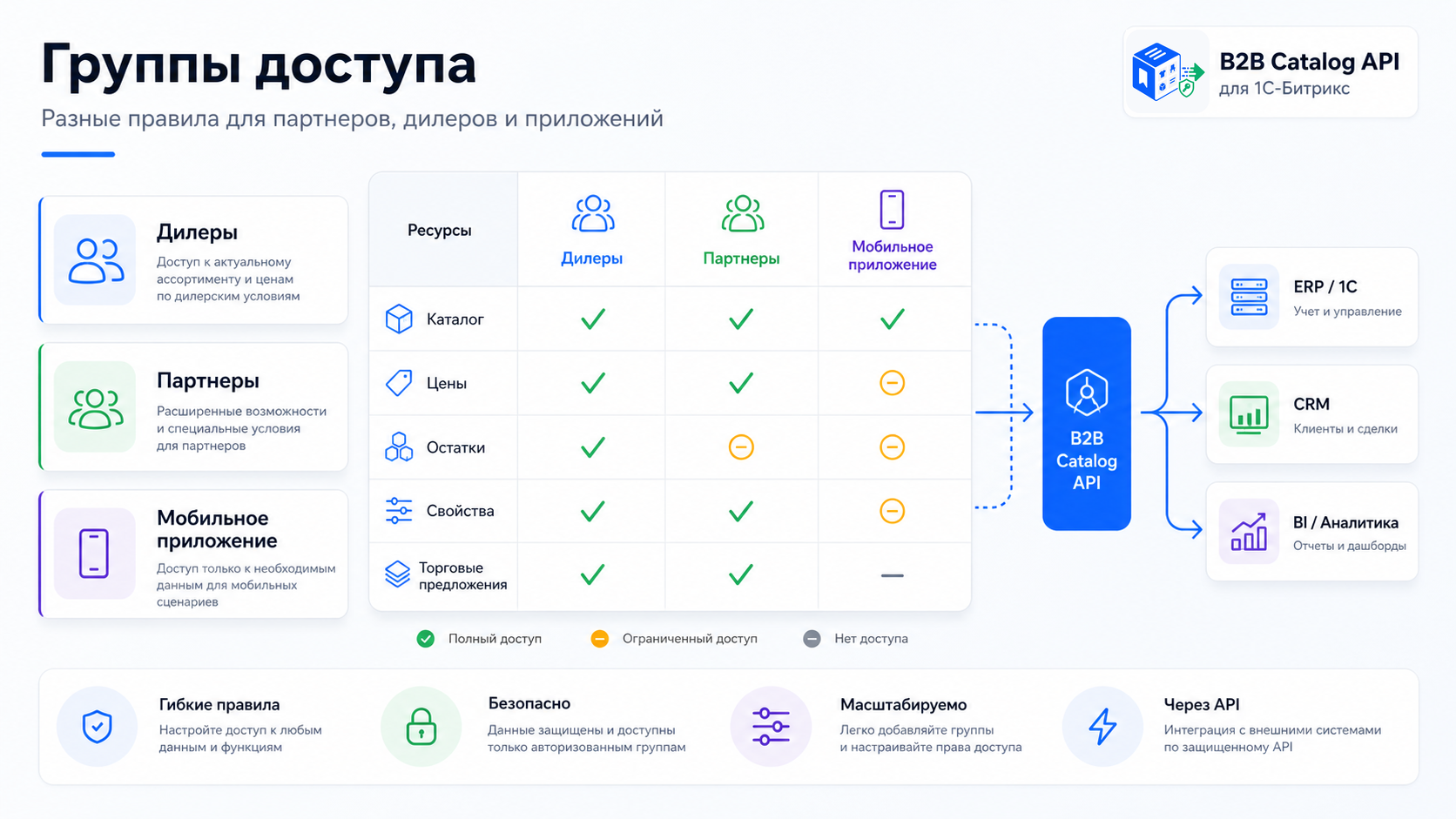The image size is (1456, 819).
Task: Click the CRM chart icon
Action: (1249, 414)
